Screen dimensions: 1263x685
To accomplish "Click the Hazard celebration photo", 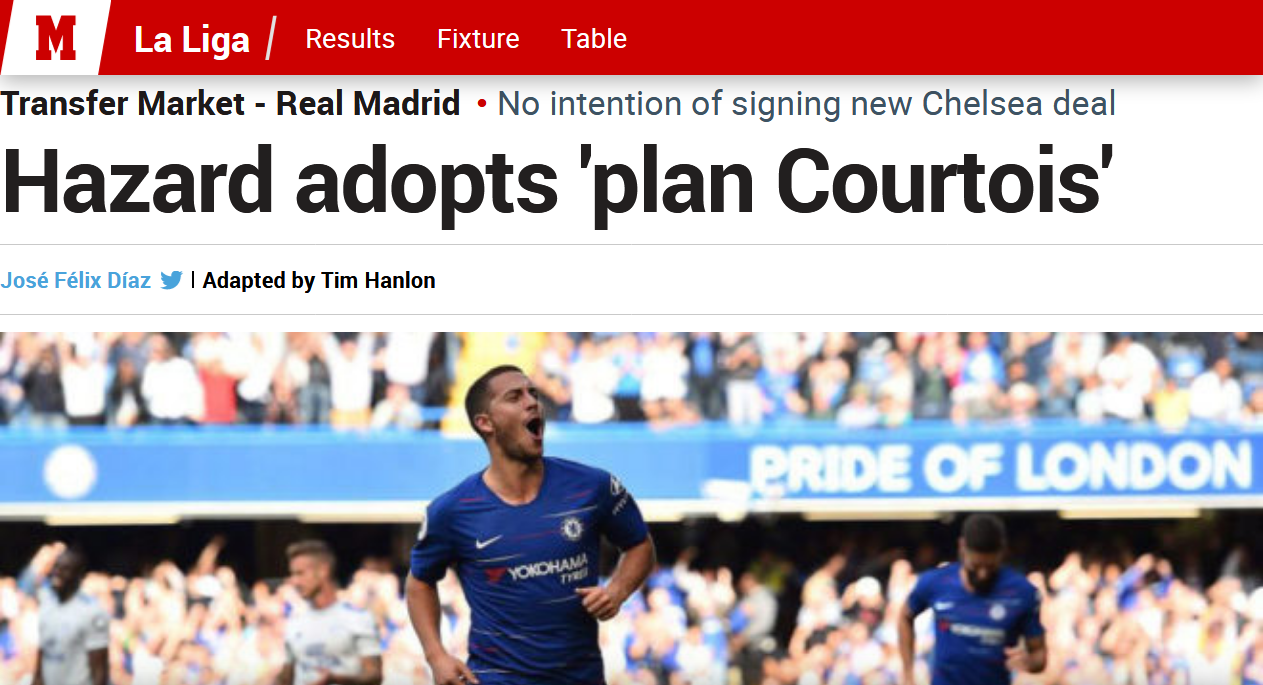I will pyautogui.click(x=631, y=508).
